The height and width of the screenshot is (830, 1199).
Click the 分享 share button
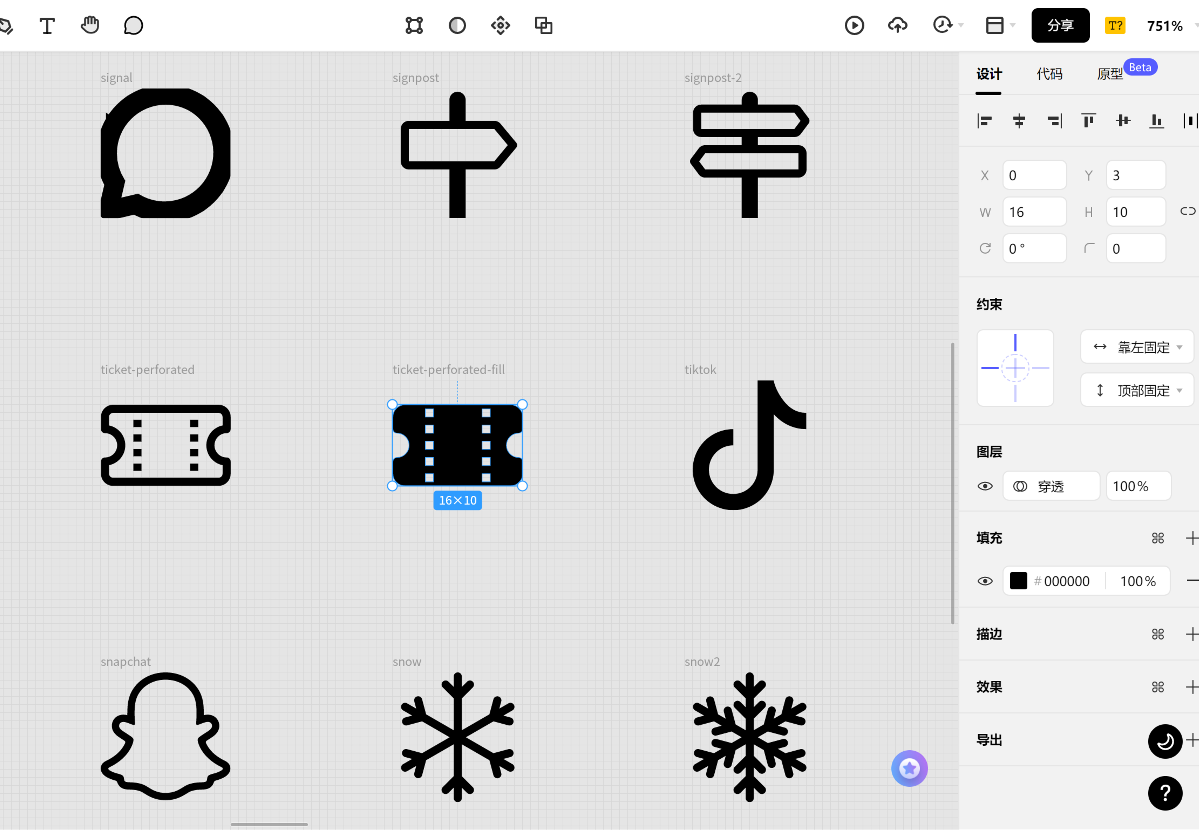pyautogui.click(x=1060, y=25)
